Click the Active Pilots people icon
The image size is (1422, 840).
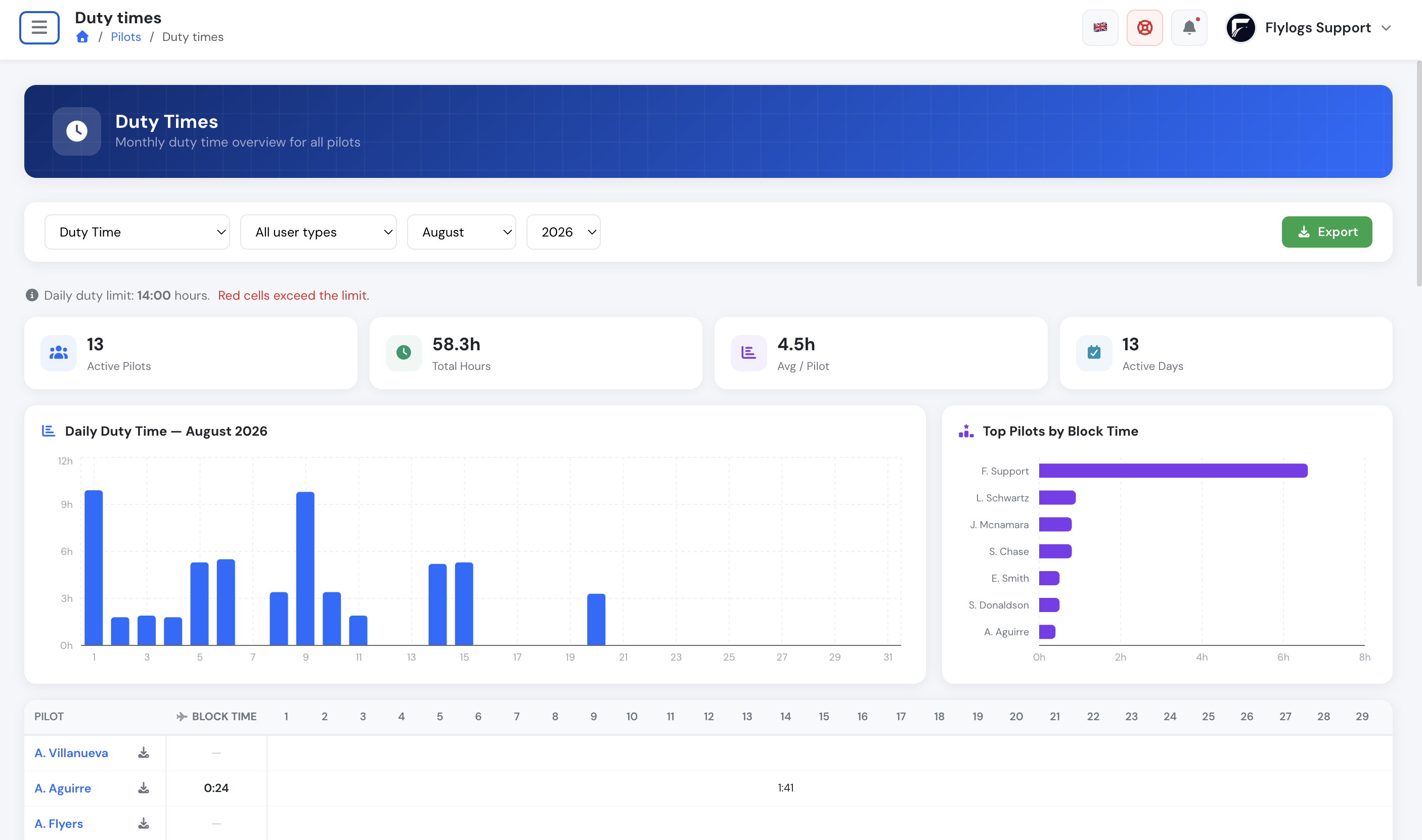58,353
